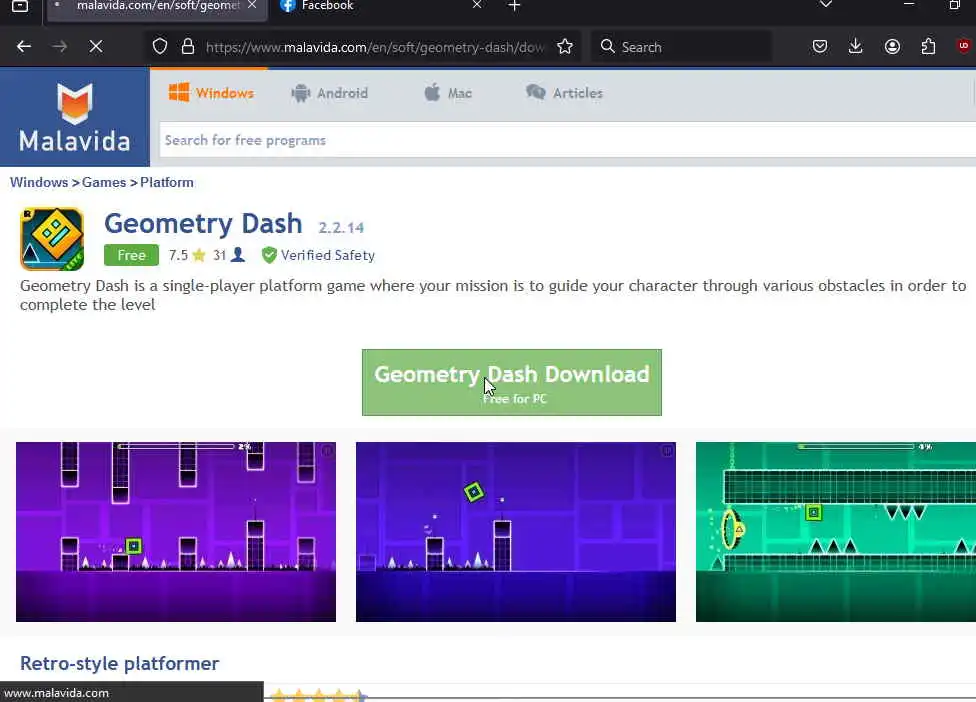Open the Windows breadcrumb link

pyautogui.click(x=39, y=182)
